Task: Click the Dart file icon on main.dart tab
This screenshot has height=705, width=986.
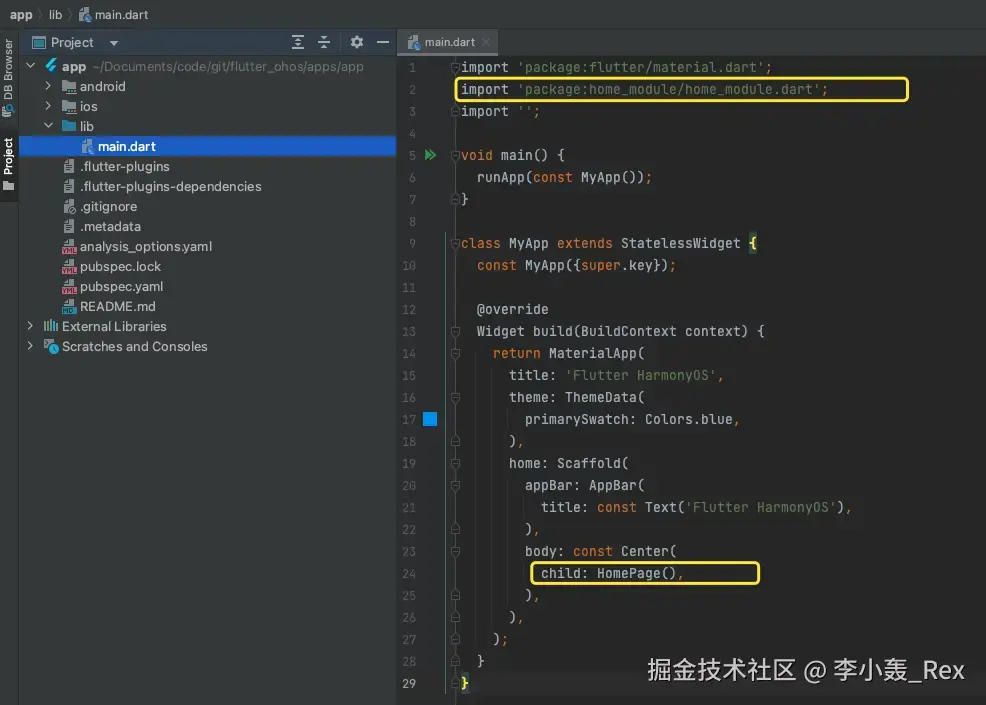Action: (413, 42)
